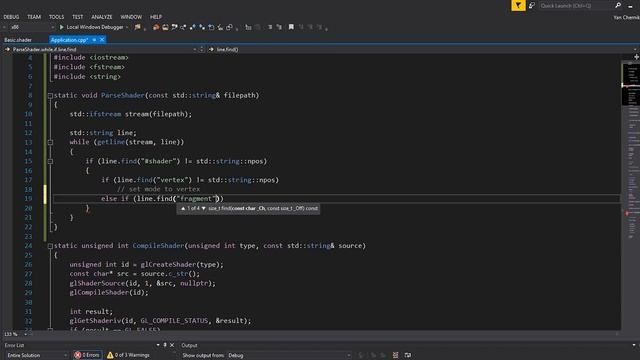Open the TOOLS menu

coord(56,17)
